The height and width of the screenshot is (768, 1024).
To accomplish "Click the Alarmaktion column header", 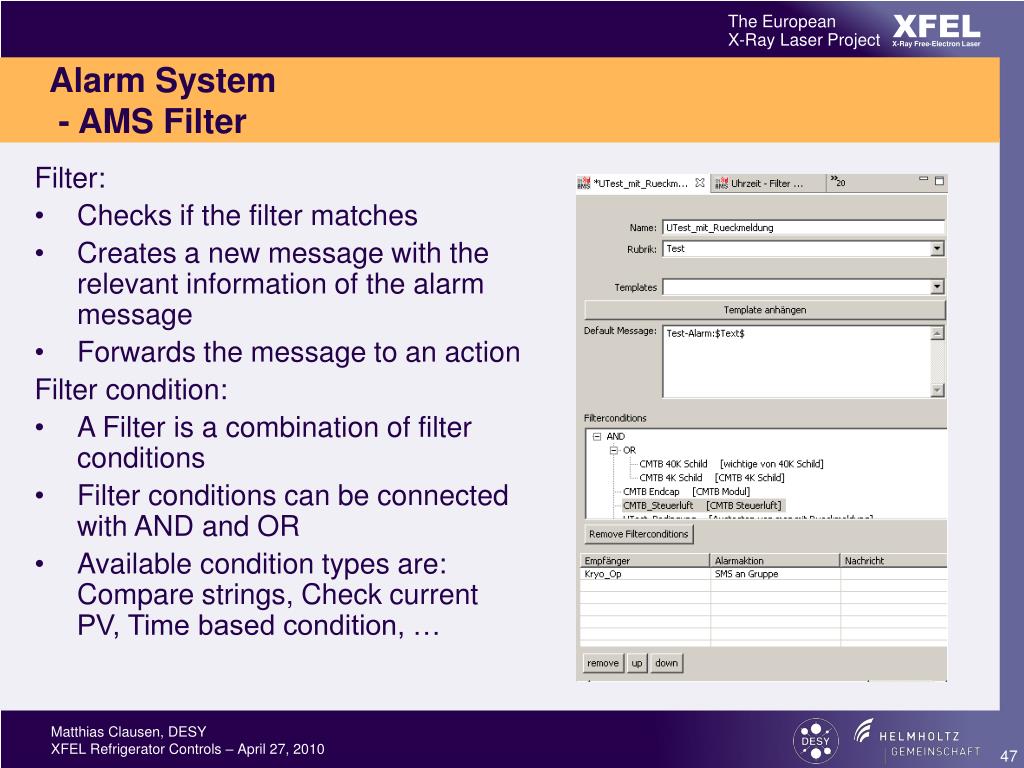I will [x=775, y=560].
